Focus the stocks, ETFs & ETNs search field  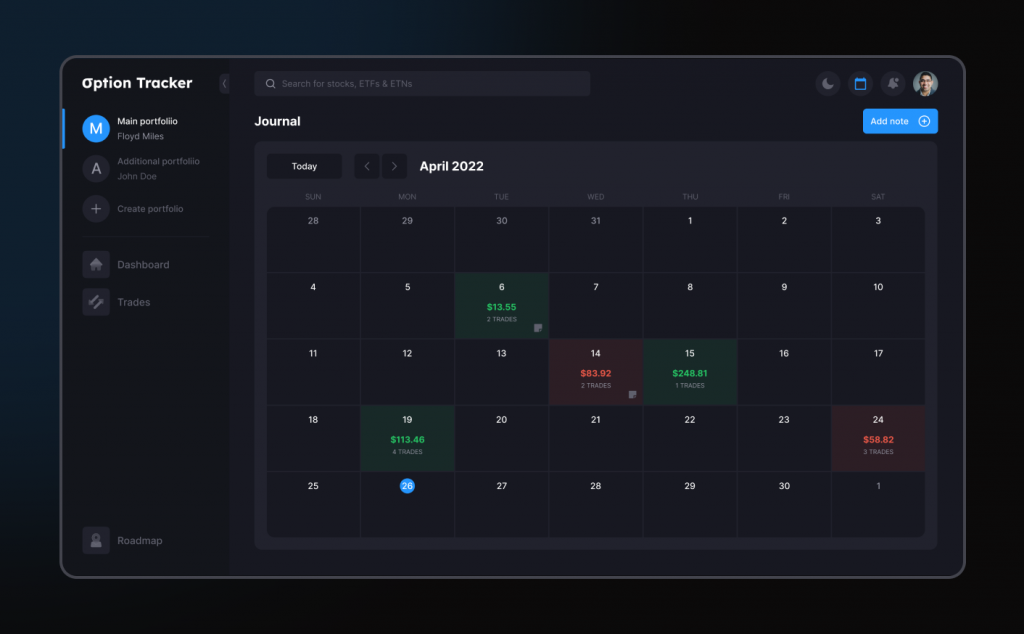coord(422,84)
